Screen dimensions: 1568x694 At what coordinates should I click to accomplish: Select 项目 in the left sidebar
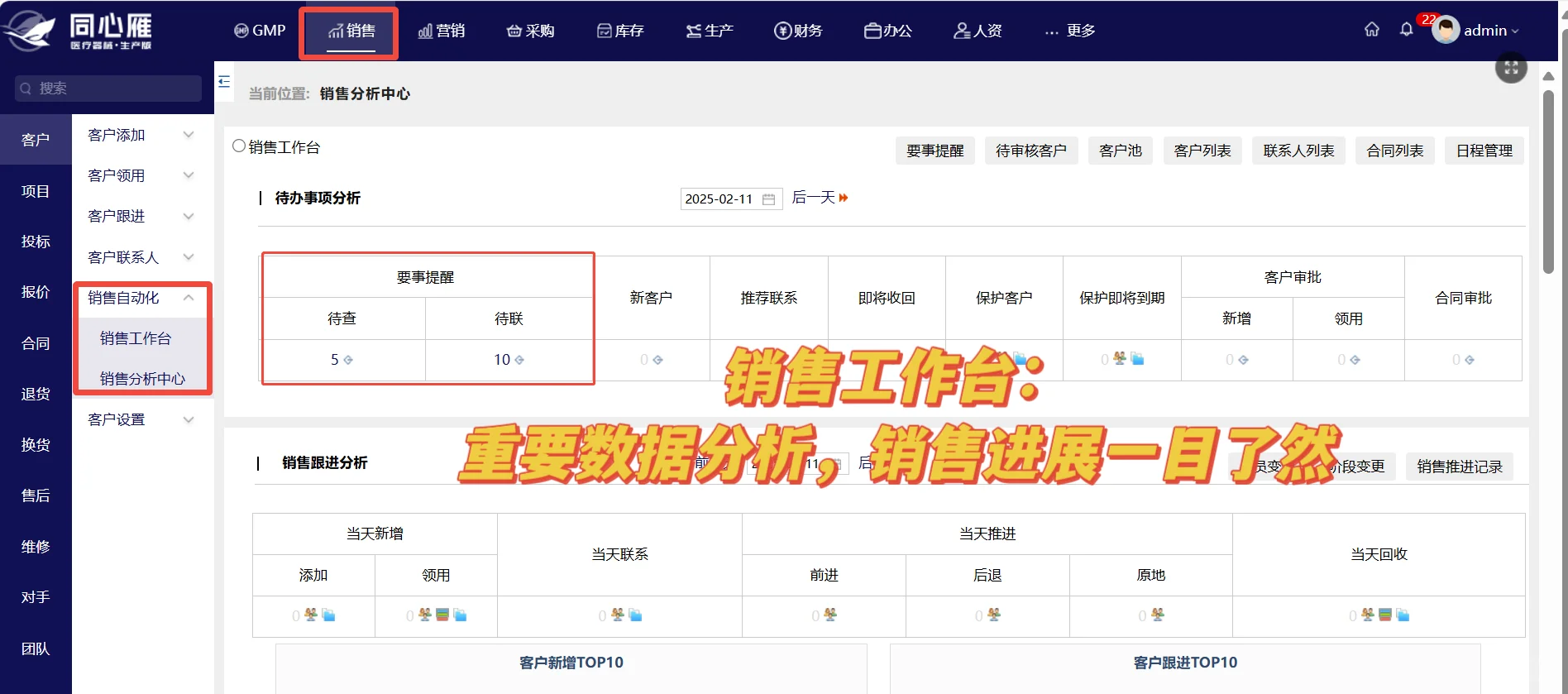tap(36, 191)
